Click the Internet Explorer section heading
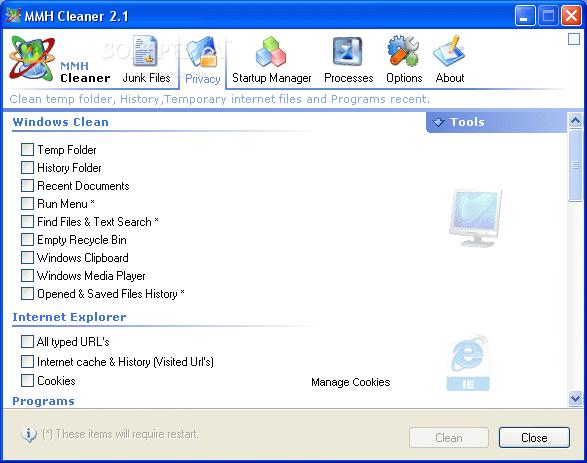This screenshot has width=587, height=463. click(x=69, y=317)
